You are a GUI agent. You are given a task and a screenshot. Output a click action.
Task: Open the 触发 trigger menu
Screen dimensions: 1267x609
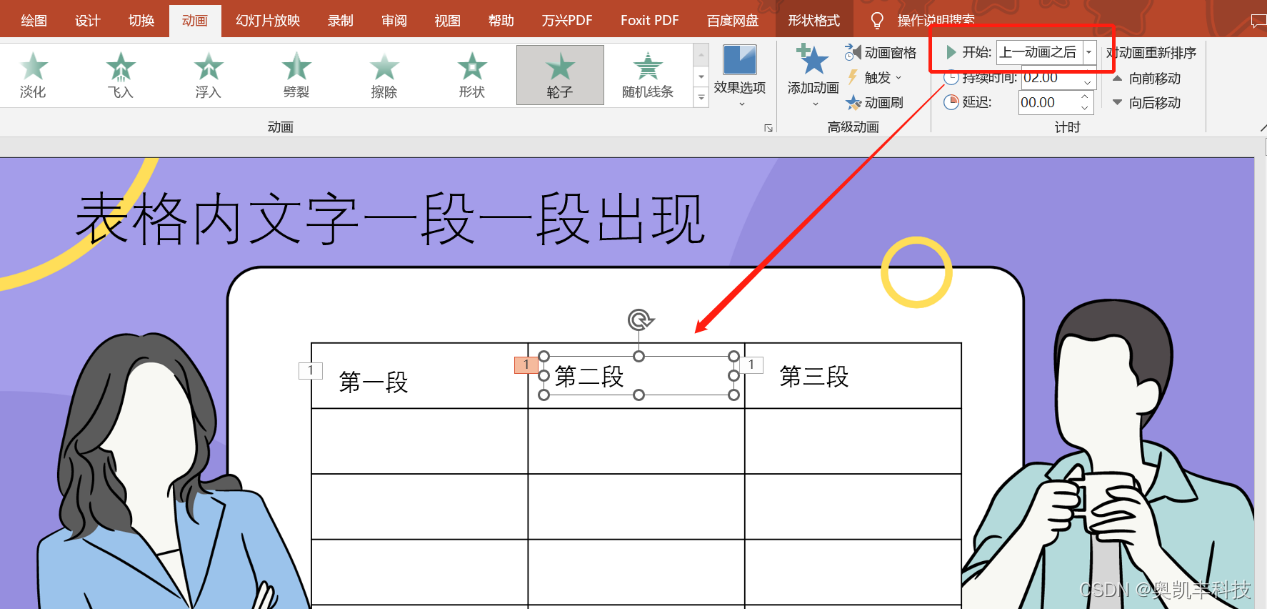tap(875, 77)
